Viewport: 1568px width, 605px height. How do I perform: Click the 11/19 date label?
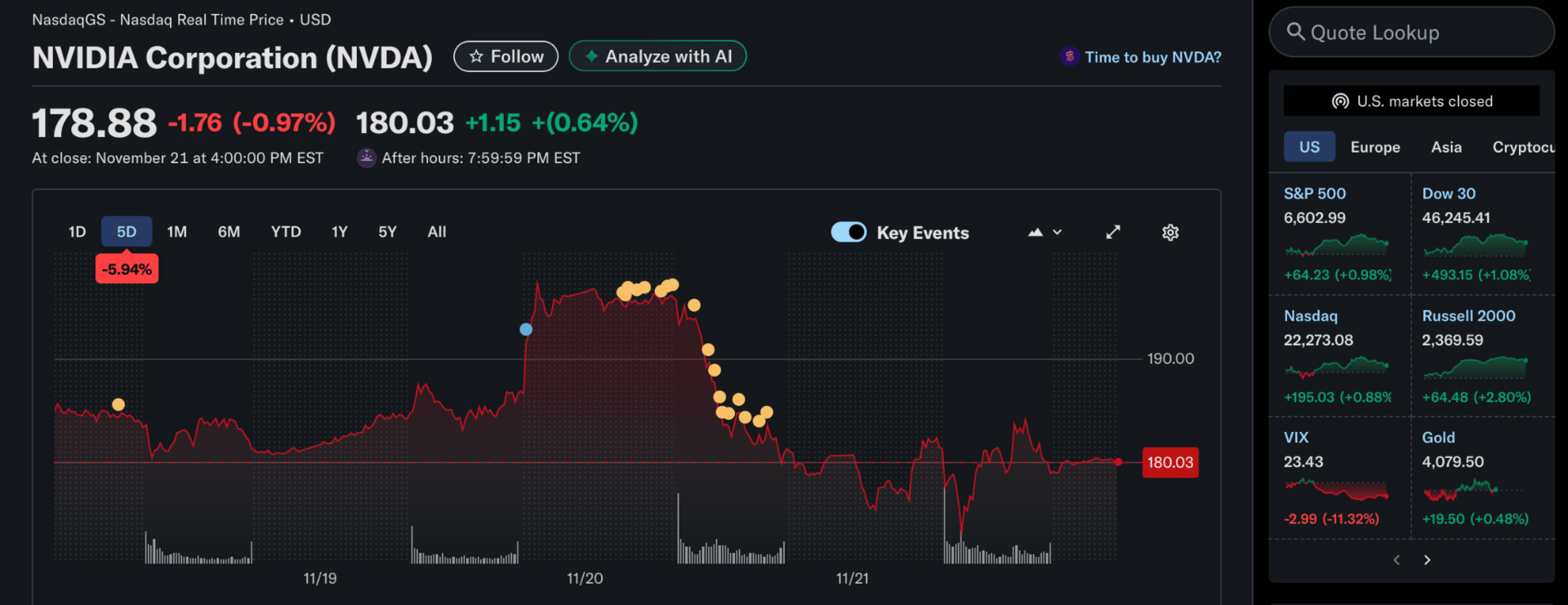pyautogui.click(x=320, y=578)
